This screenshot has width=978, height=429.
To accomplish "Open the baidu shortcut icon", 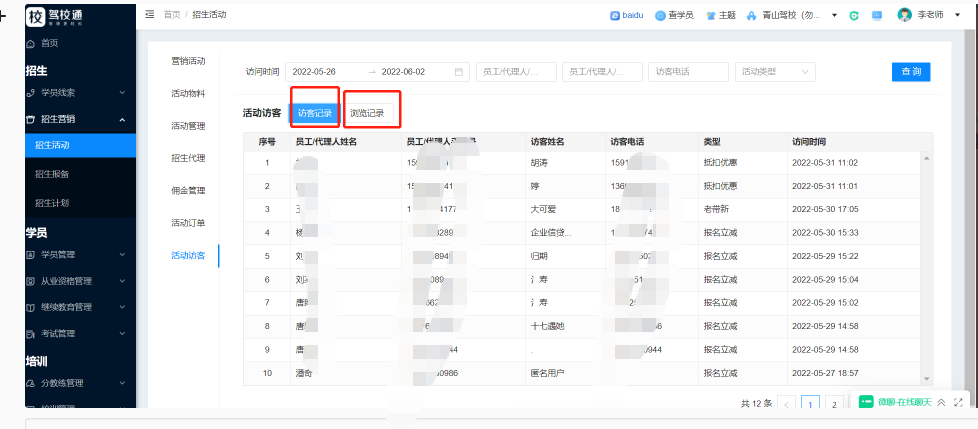I will point(614,15).
